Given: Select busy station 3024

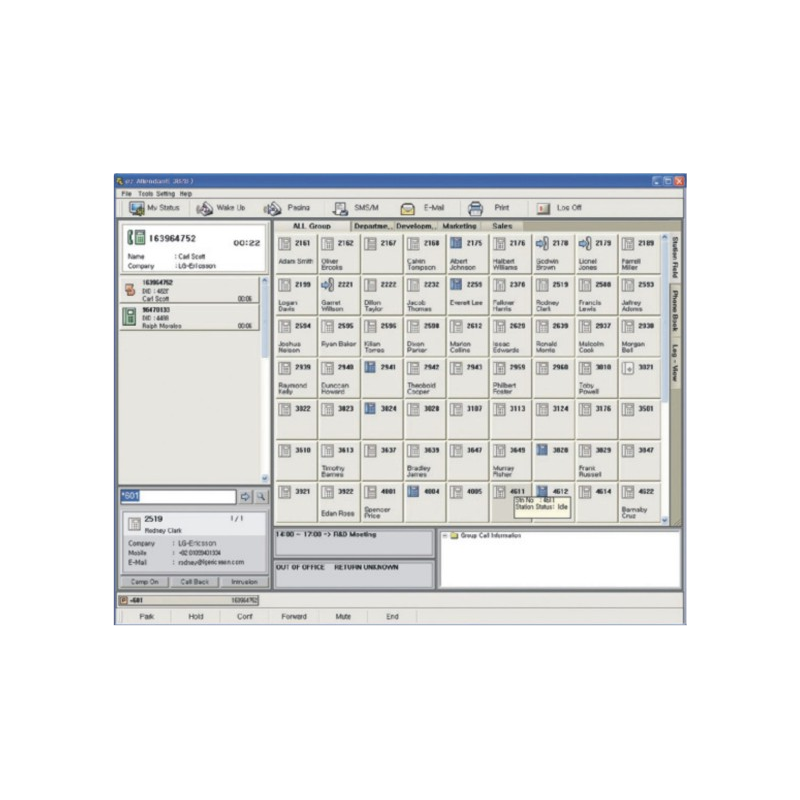Looking at the screenshot, I should pos(382,419).
